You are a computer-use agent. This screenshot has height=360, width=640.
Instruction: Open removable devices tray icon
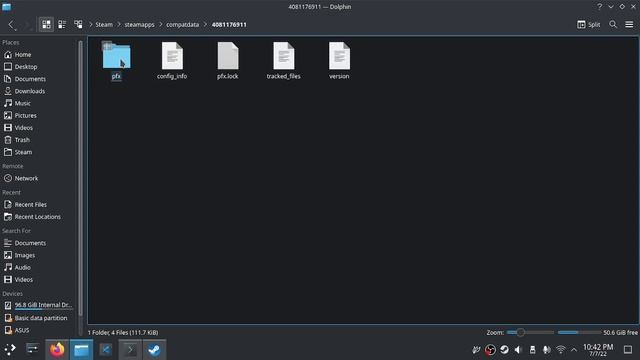coord(532,350)
